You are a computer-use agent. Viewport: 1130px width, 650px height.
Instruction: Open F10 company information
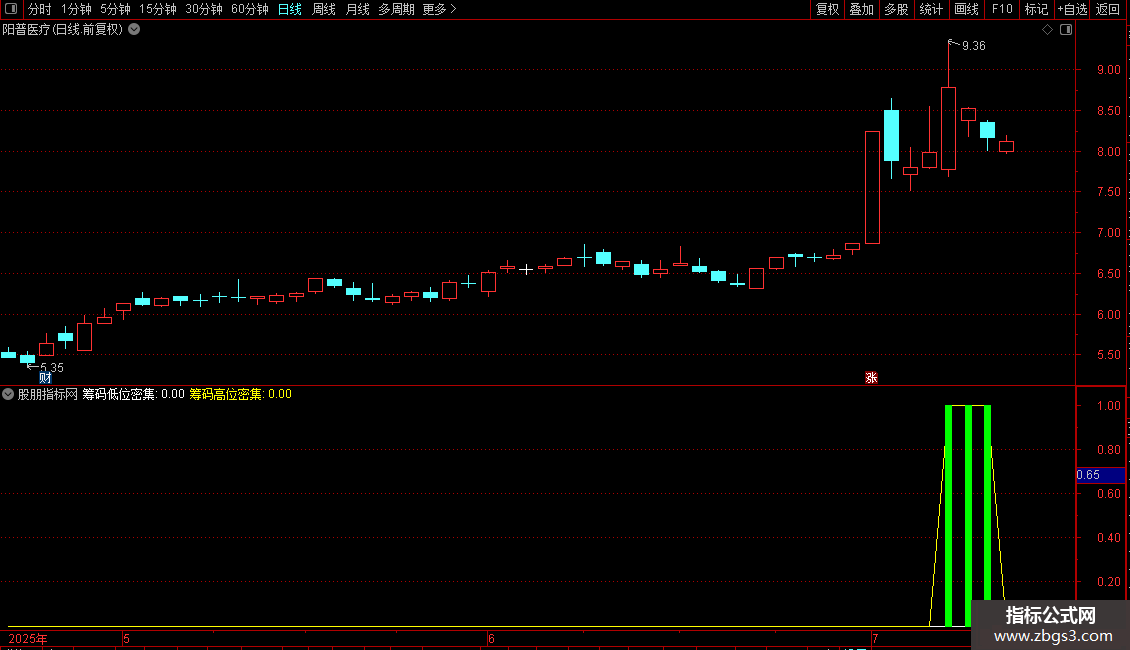point(1002,9)
